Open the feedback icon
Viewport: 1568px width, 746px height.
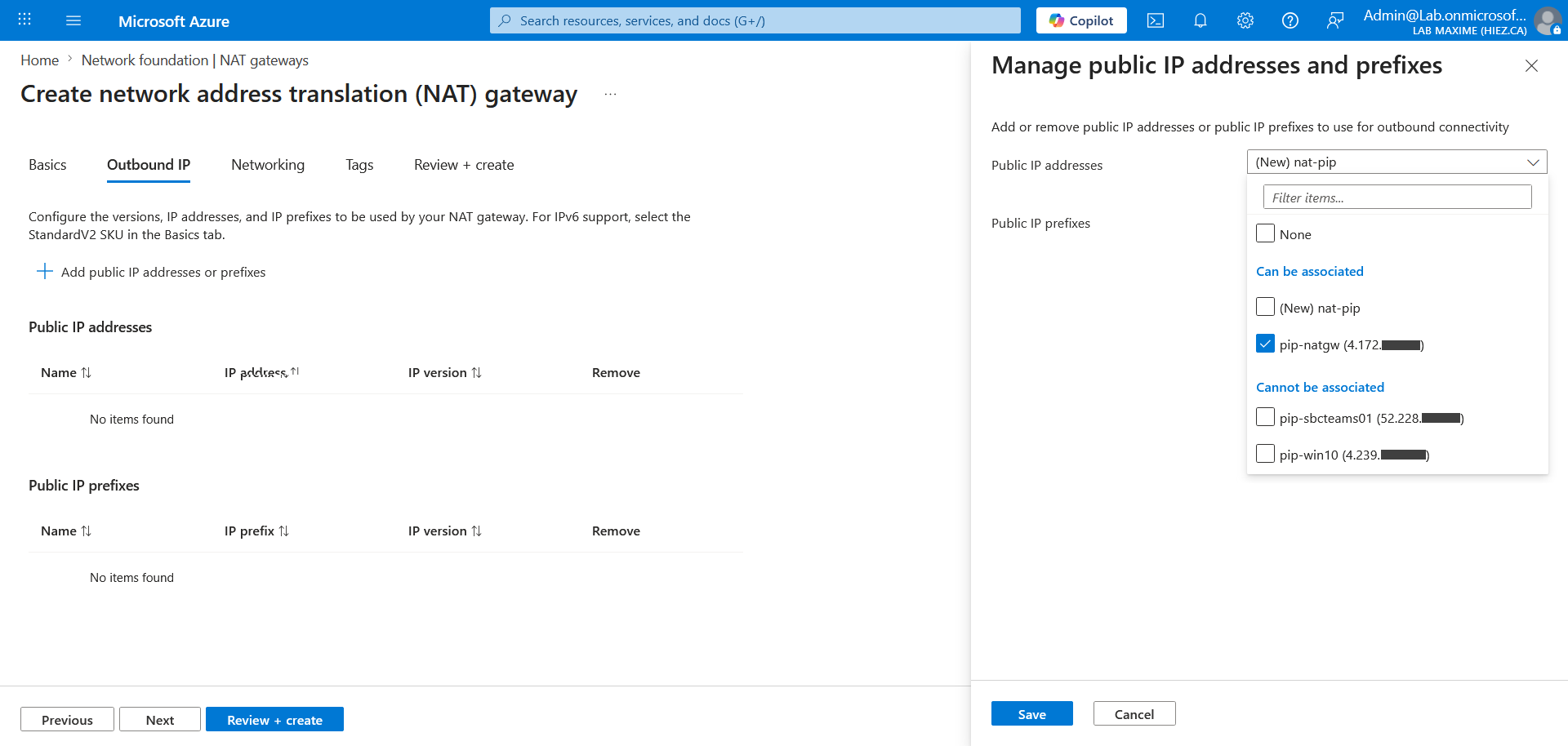pos(1335,20)
